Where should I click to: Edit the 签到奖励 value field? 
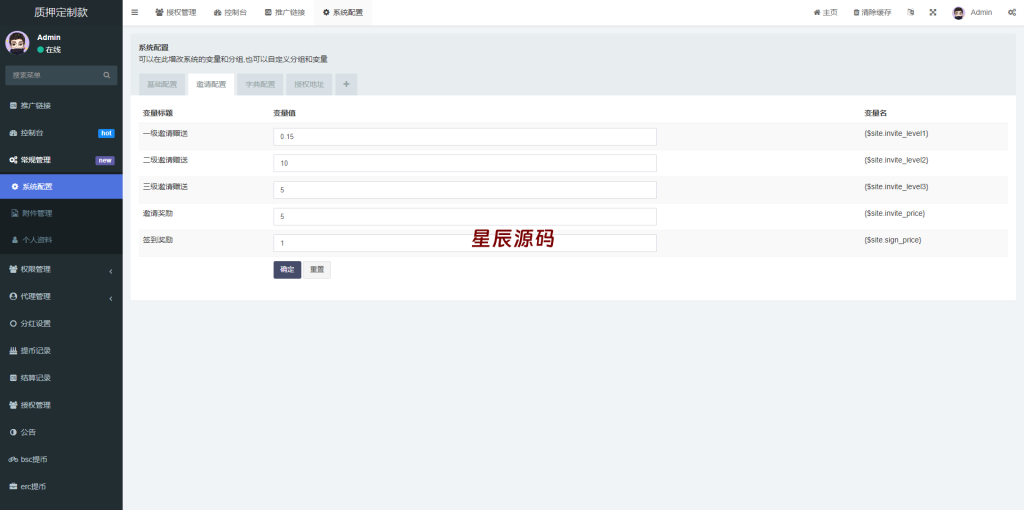pos(465,244)
